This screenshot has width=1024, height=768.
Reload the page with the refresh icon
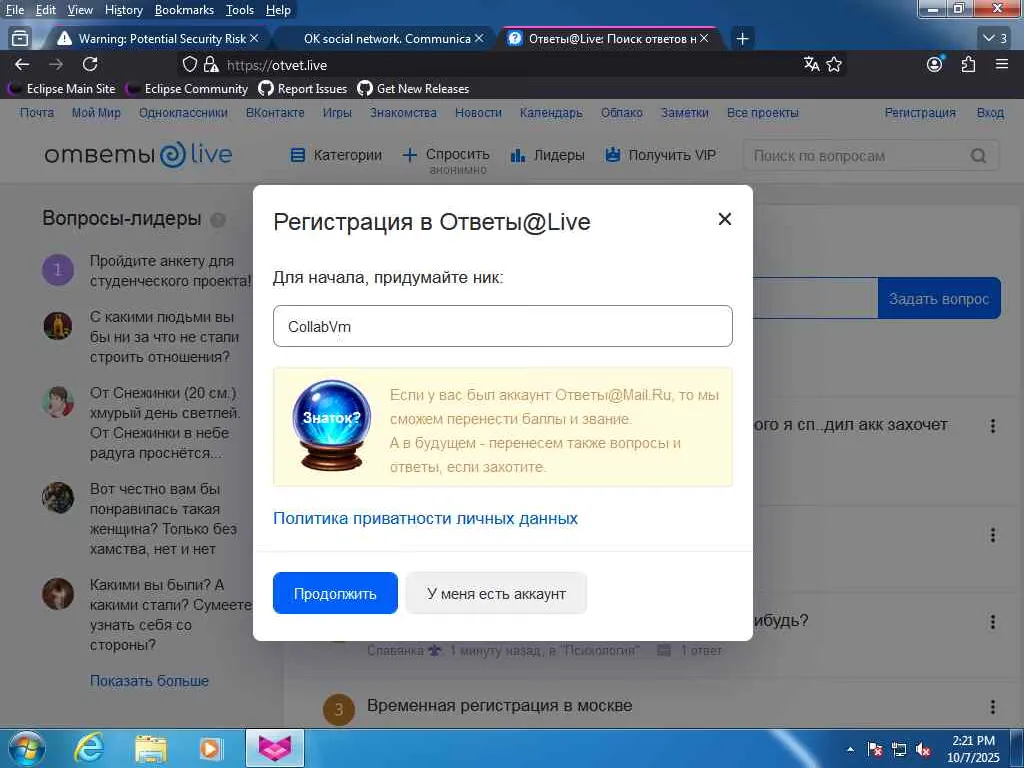(x=90, y=64)
